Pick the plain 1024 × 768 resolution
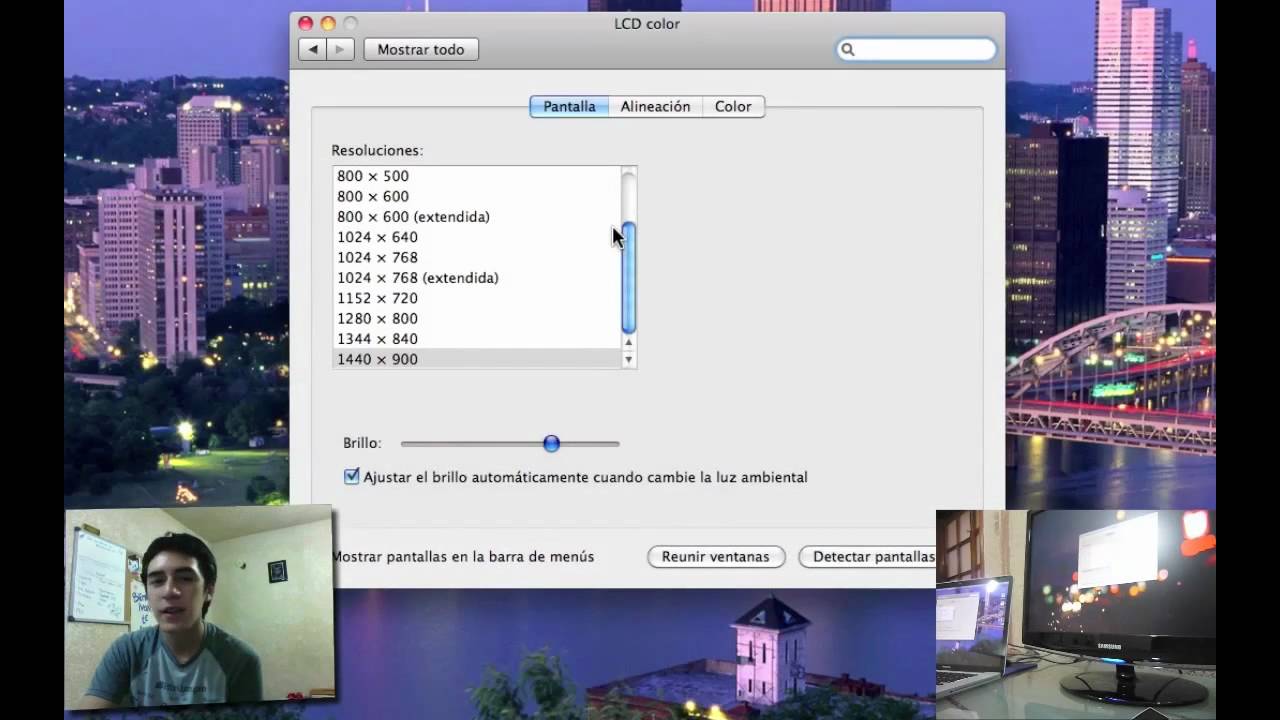Viewport: 1280px width, 720px height. [x=476, y=257]
